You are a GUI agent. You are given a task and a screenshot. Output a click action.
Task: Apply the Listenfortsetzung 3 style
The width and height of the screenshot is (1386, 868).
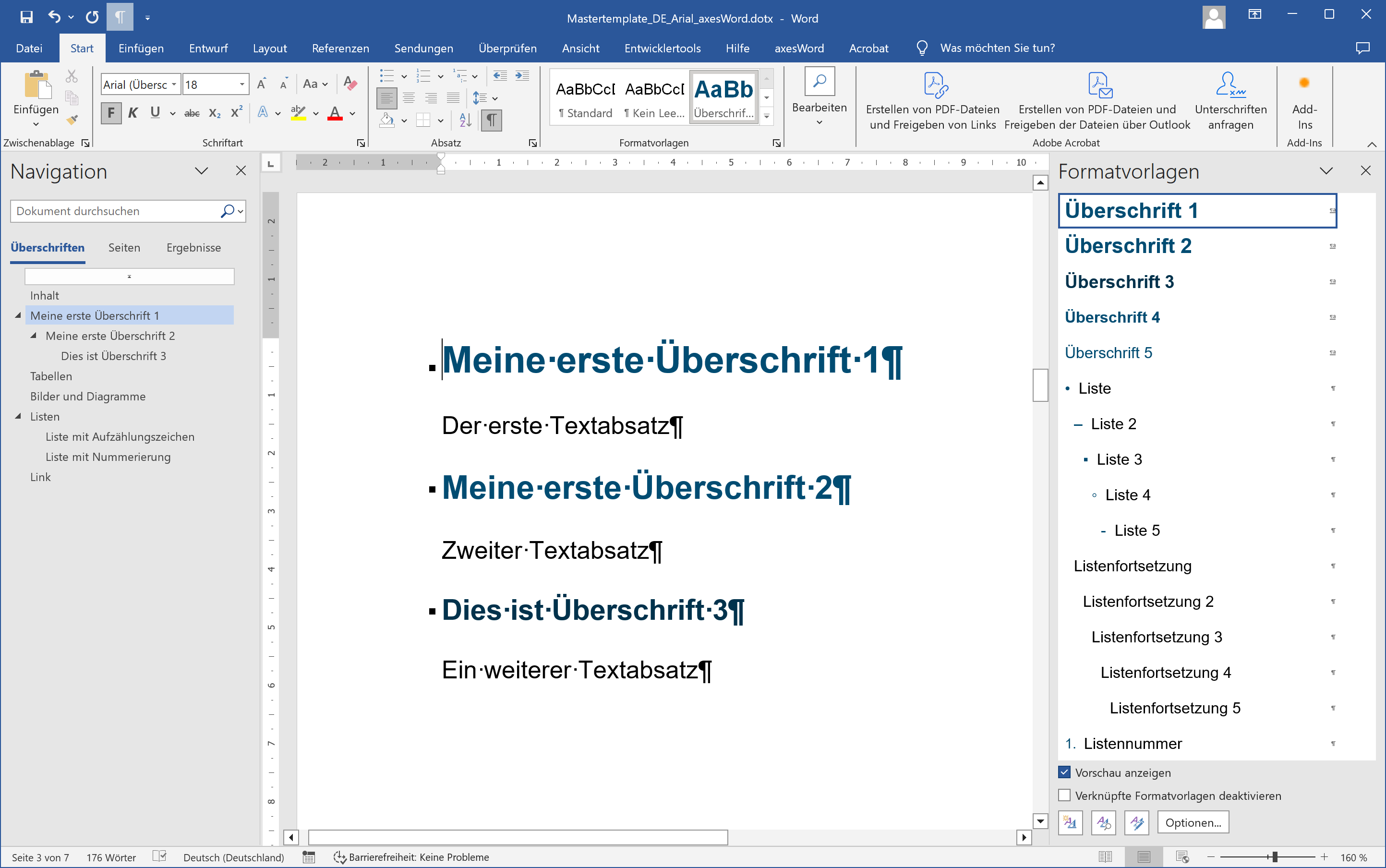(x=1197, y=637)
